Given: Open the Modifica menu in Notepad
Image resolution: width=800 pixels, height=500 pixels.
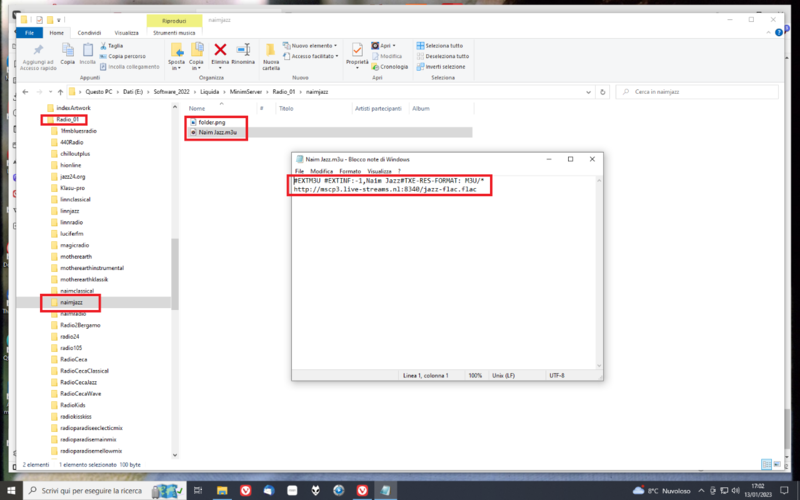Looking at the screenshot, I should pyautogui.click(x=321, y=171).
